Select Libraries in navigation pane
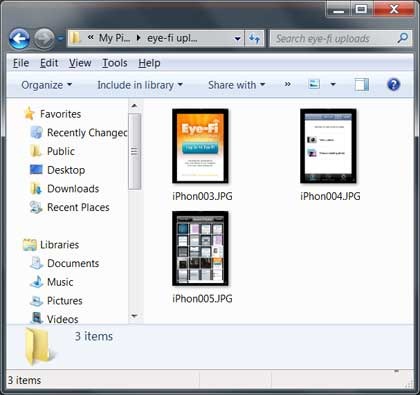Image resolution: width=420 pixels, height=395 pixels. (x=59, y=245)
